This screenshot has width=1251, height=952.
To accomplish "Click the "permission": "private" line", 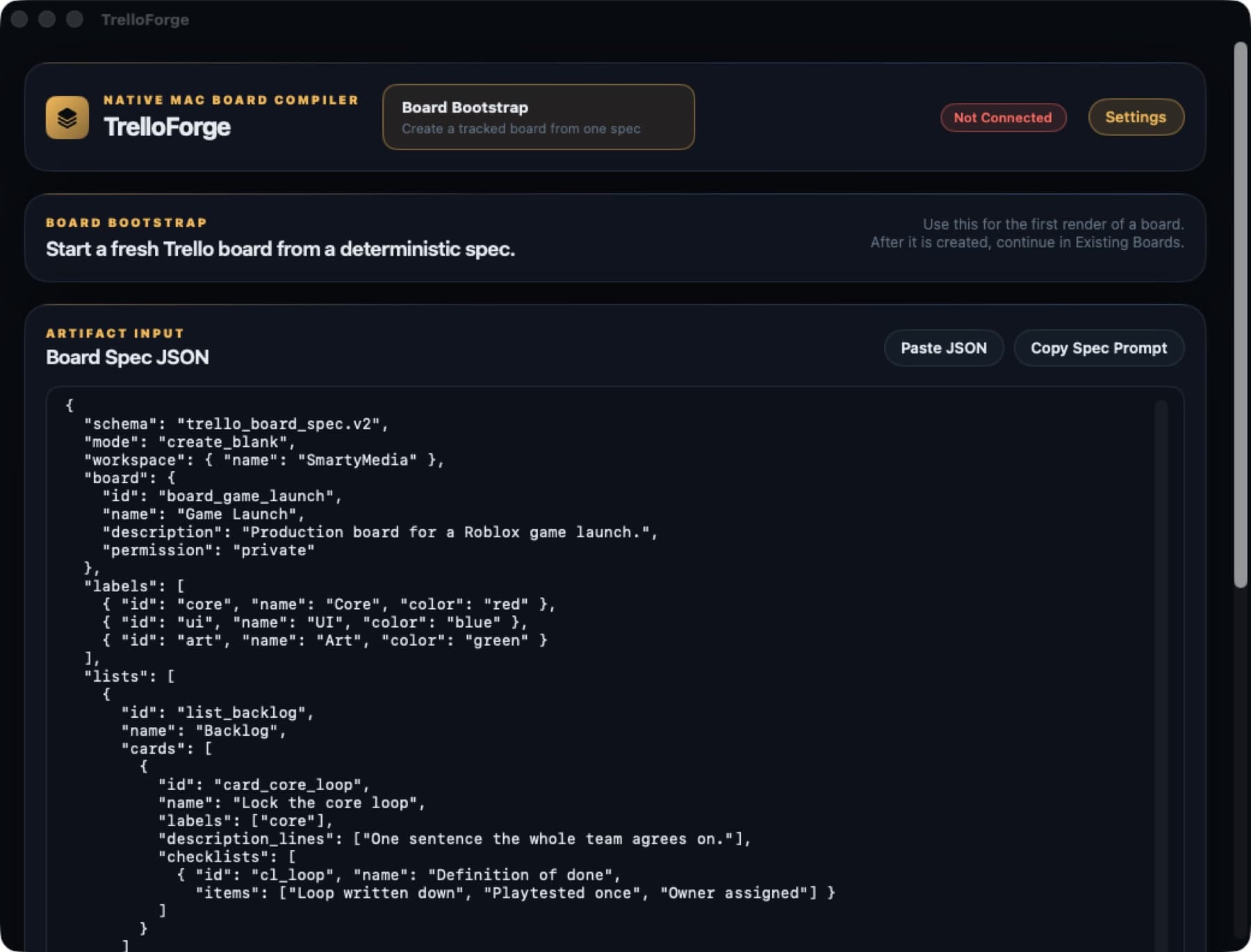I will (208, 550).
